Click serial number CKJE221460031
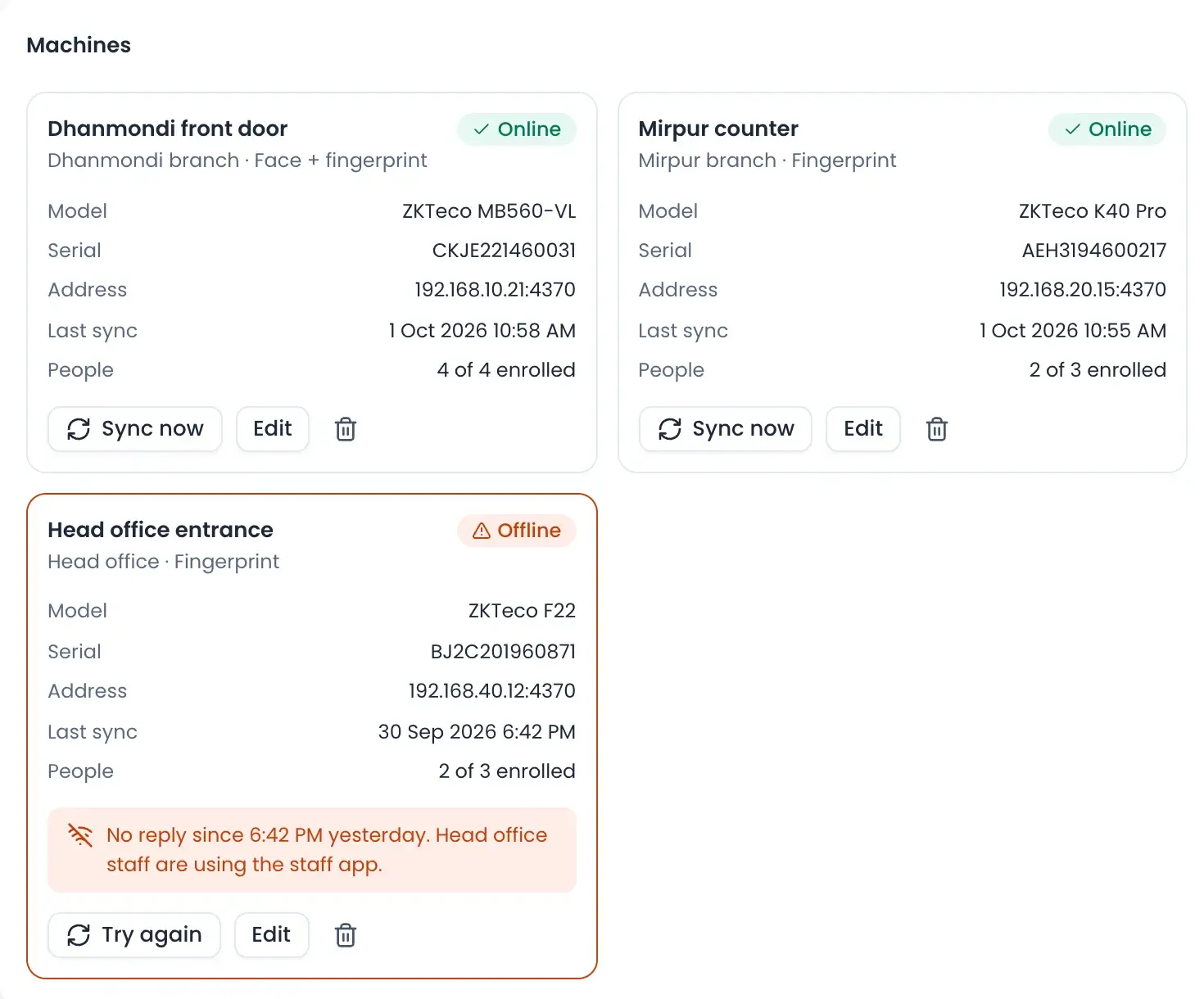The height and width of the screenshot is (999, 1204). pyautogui.click(x=504, y=251)
